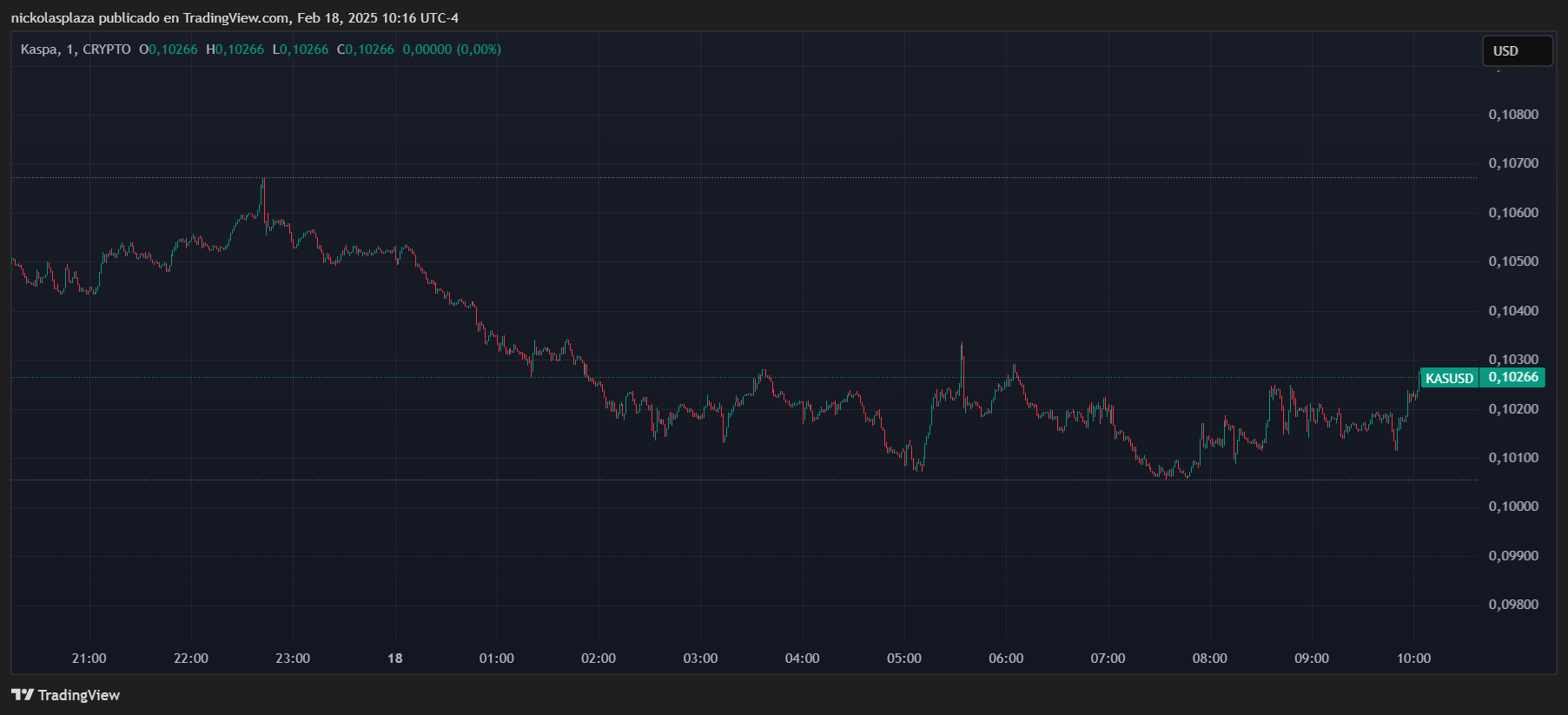Click the open value O0,10266
1568x715 pixels.
[169, 50]
